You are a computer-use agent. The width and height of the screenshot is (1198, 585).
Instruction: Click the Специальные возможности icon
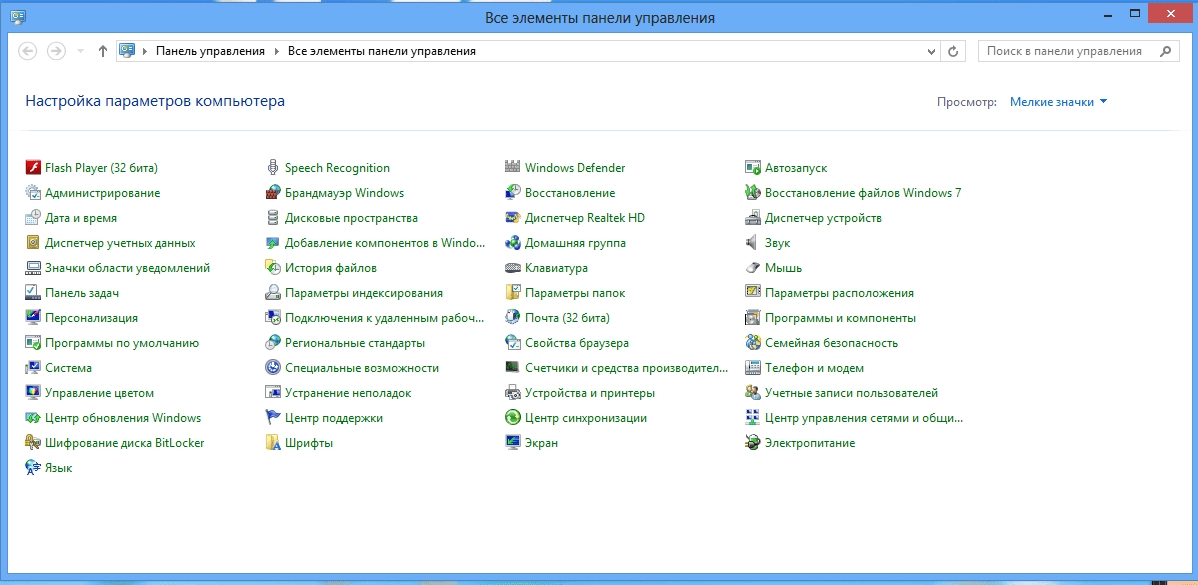tap(273, 368)
